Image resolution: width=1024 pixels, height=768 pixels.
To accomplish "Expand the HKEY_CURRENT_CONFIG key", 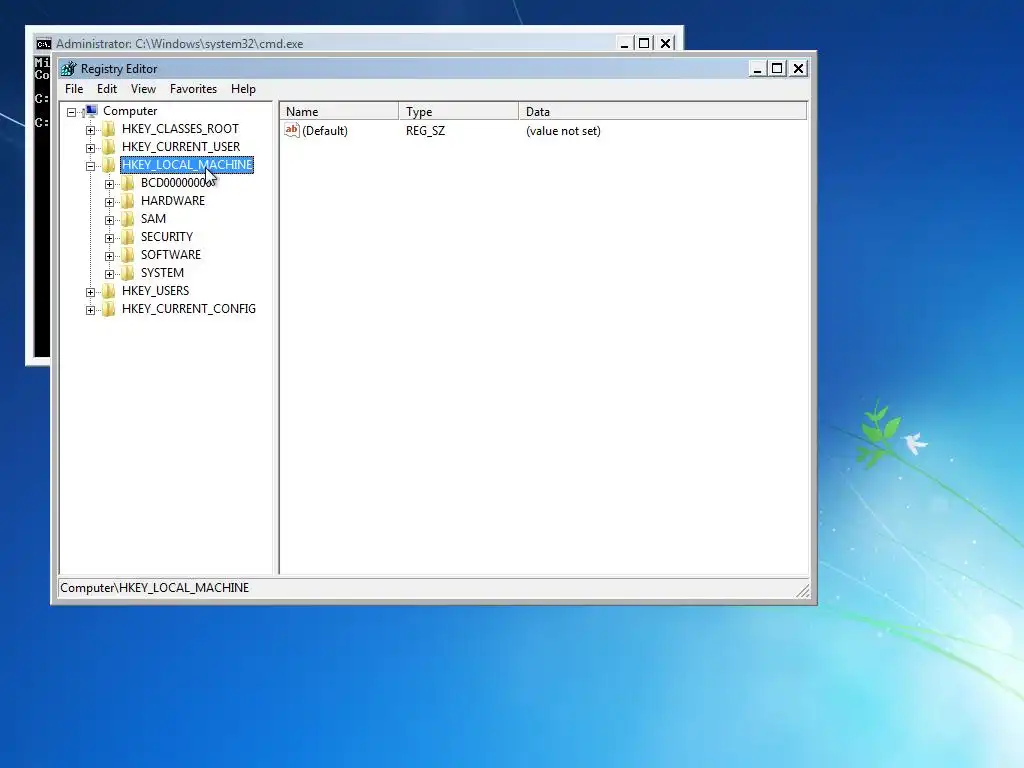I will (91, 310).
